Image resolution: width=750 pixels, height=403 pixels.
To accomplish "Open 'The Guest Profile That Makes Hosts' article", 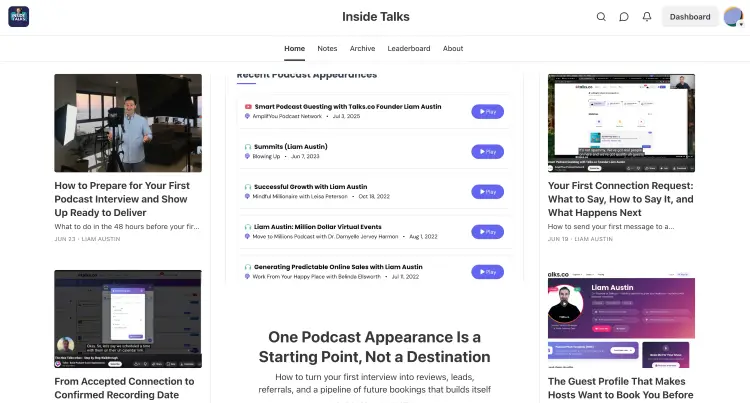I will [x=620, y=388].
